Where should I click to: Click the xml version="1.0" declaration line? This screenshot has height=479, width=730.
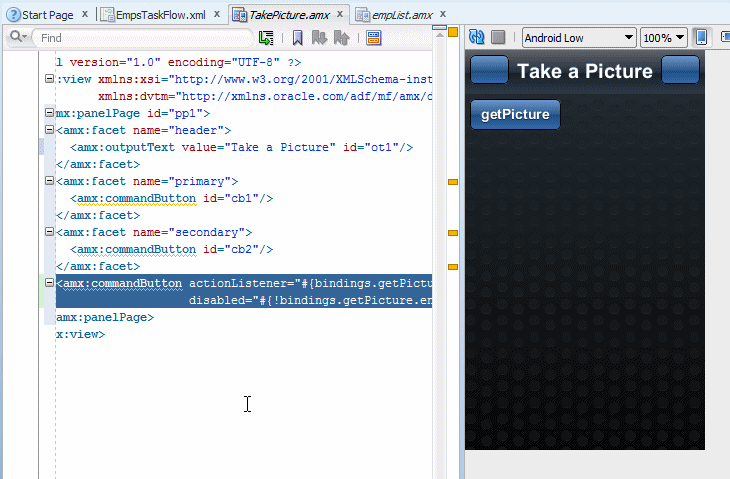[x=178, y=62]
